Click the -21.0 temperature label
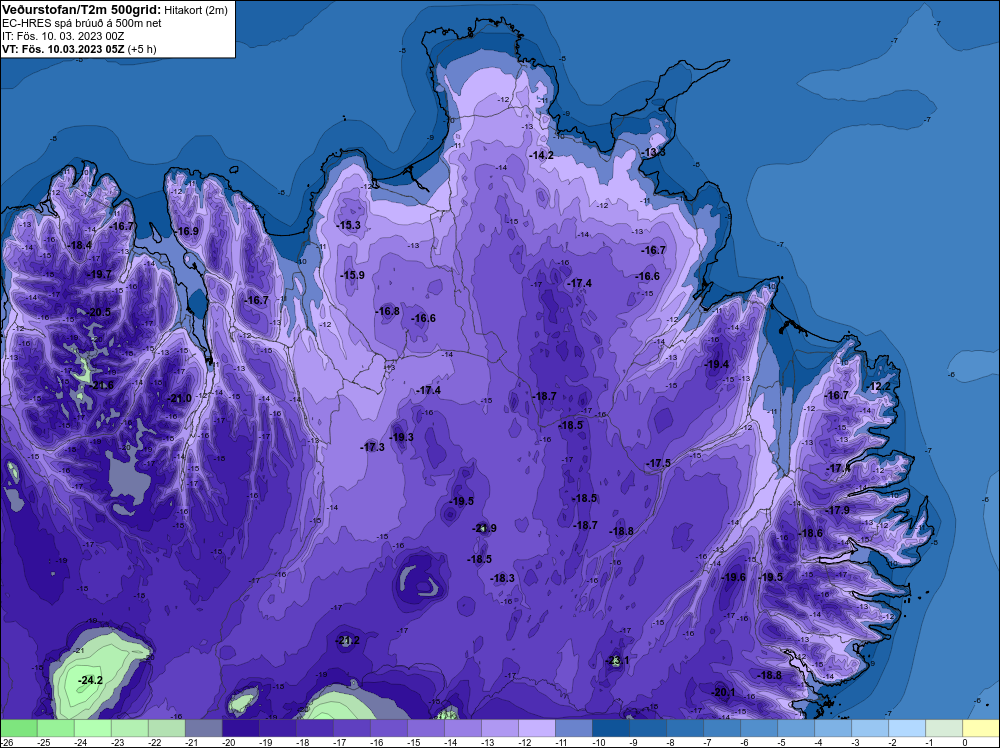The image size is (1000, 748). [x=179, y=399]
